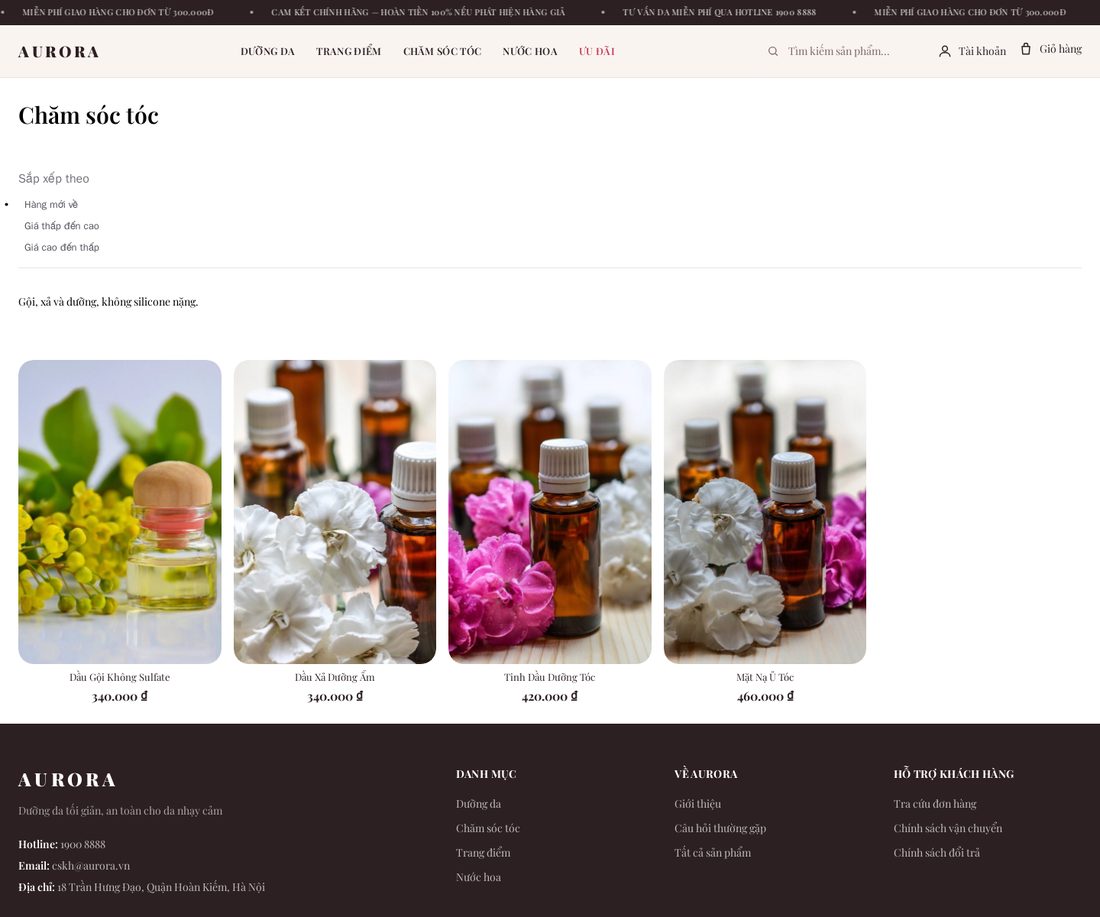Click the footer tagline about da nhạy cảm
The height and width of the screenshot is (917, 1100).
[121, 811]
